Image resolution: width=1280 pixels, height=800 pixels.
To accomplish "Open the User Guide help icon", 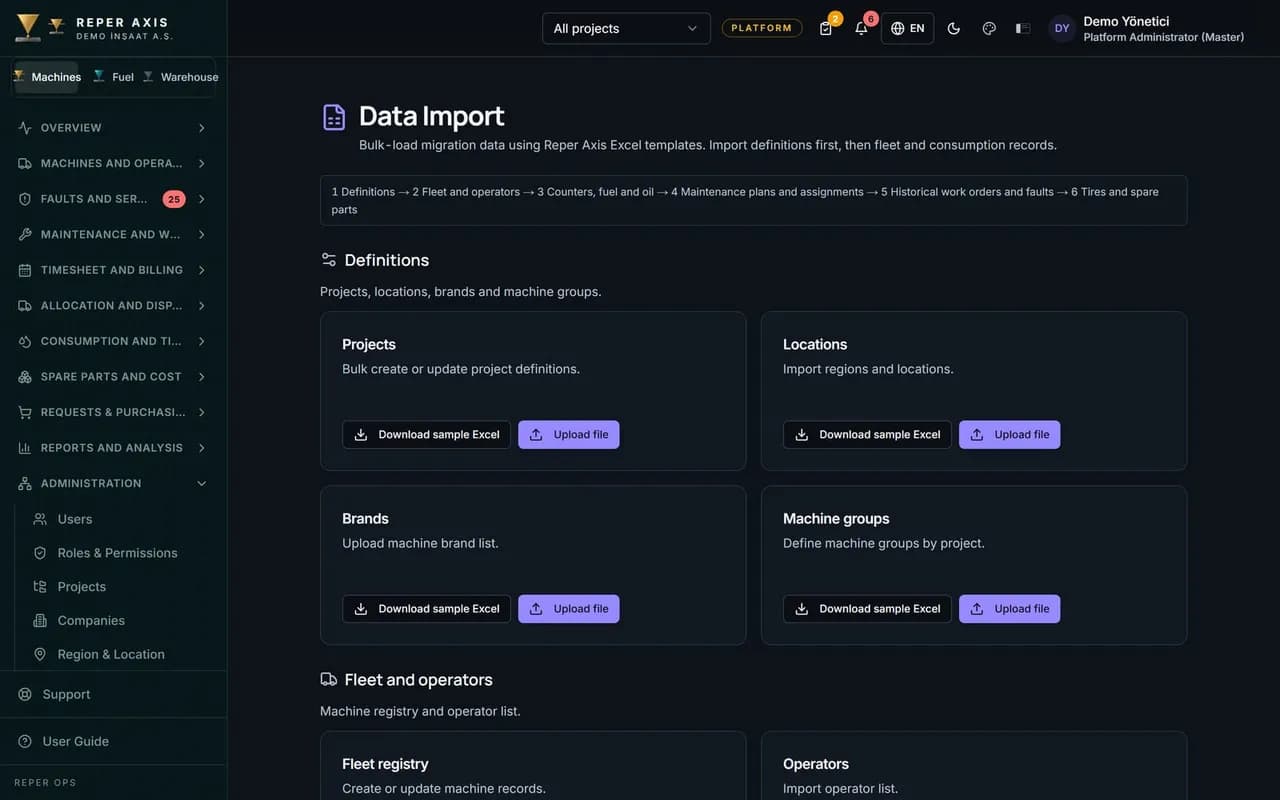I will (x=25, y=741).
